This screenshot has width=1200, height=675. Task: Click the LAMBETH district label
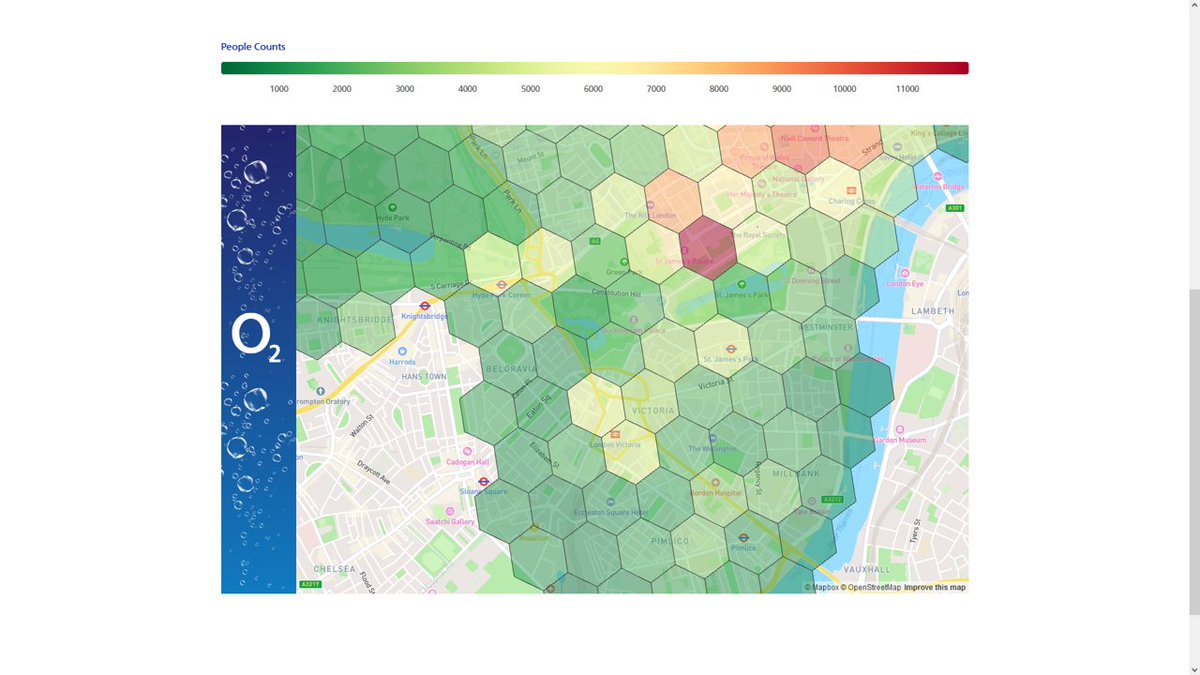click(933, 311)
